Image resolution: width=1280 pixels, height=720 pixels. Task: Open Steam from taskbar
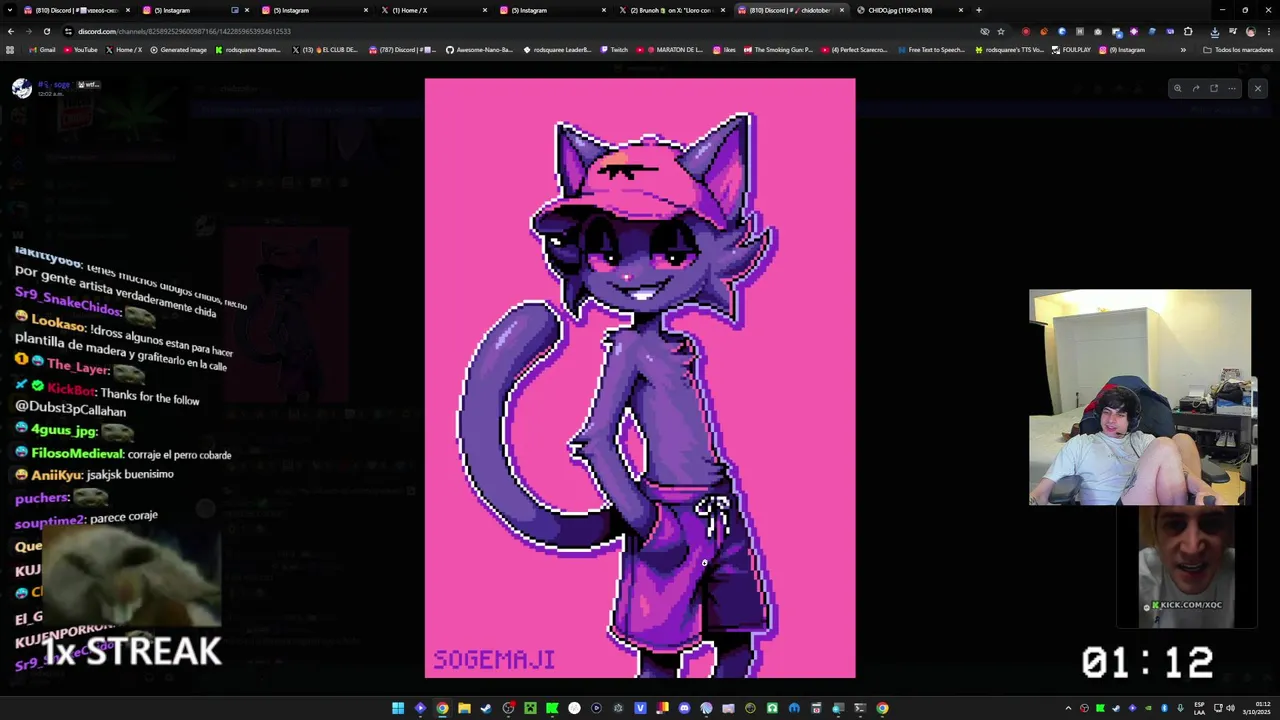click(486, 708)
